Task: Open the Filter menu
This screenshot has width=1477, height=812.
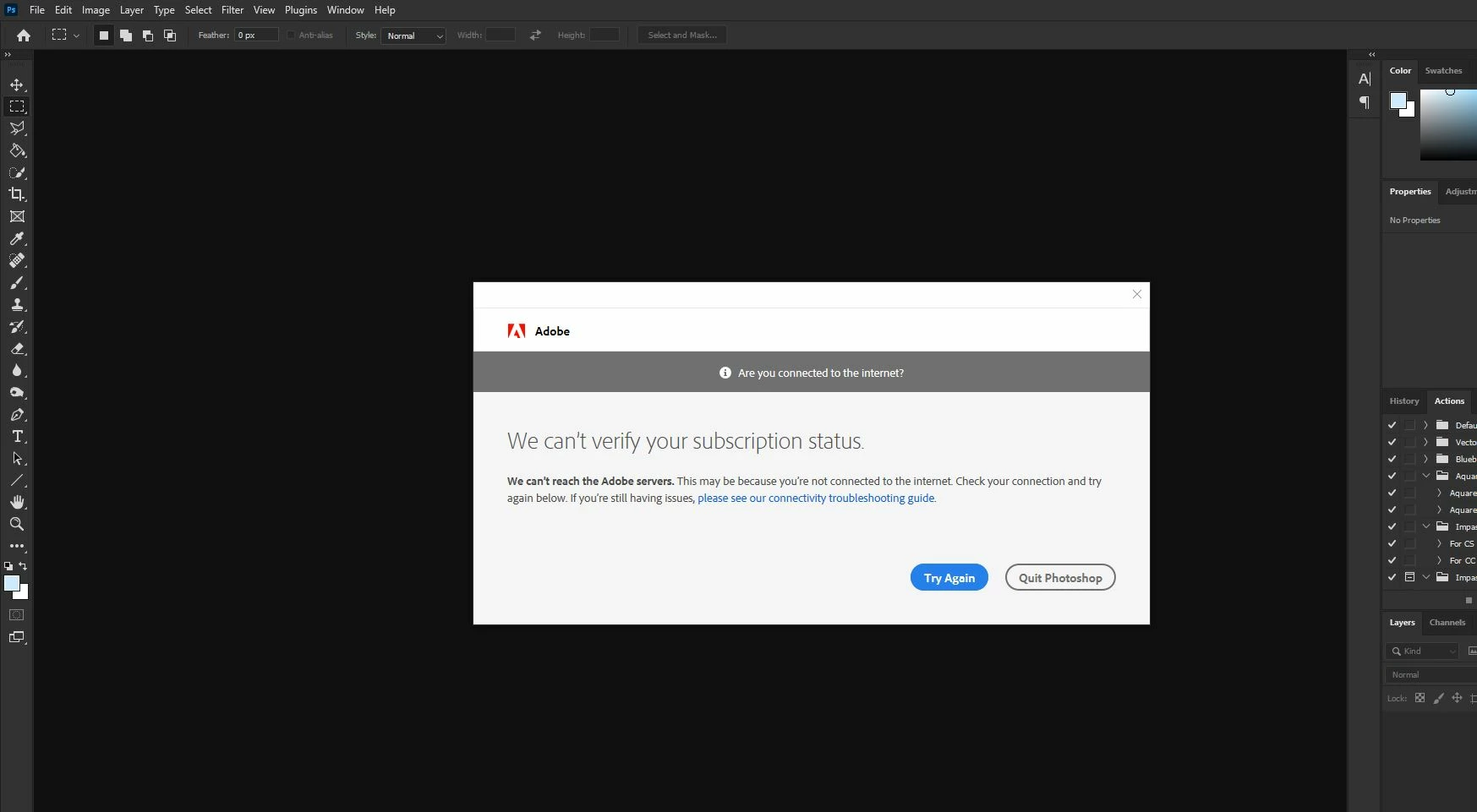Action: 232,10
